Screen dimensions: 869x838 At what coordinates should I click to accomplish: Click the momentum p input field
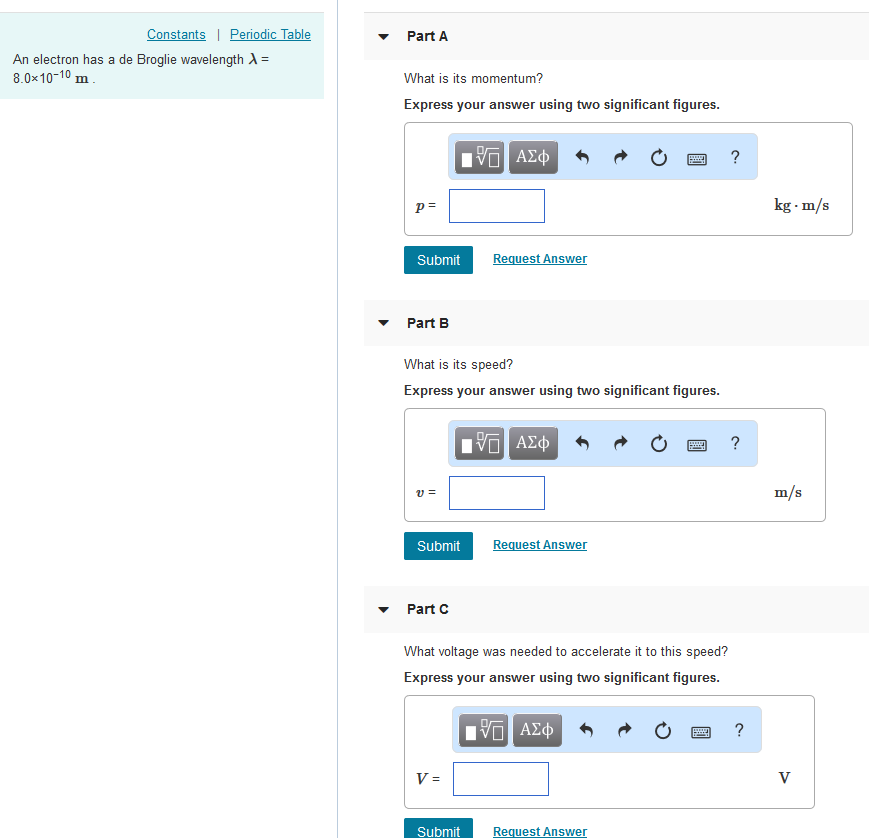(x=496, y=205)
